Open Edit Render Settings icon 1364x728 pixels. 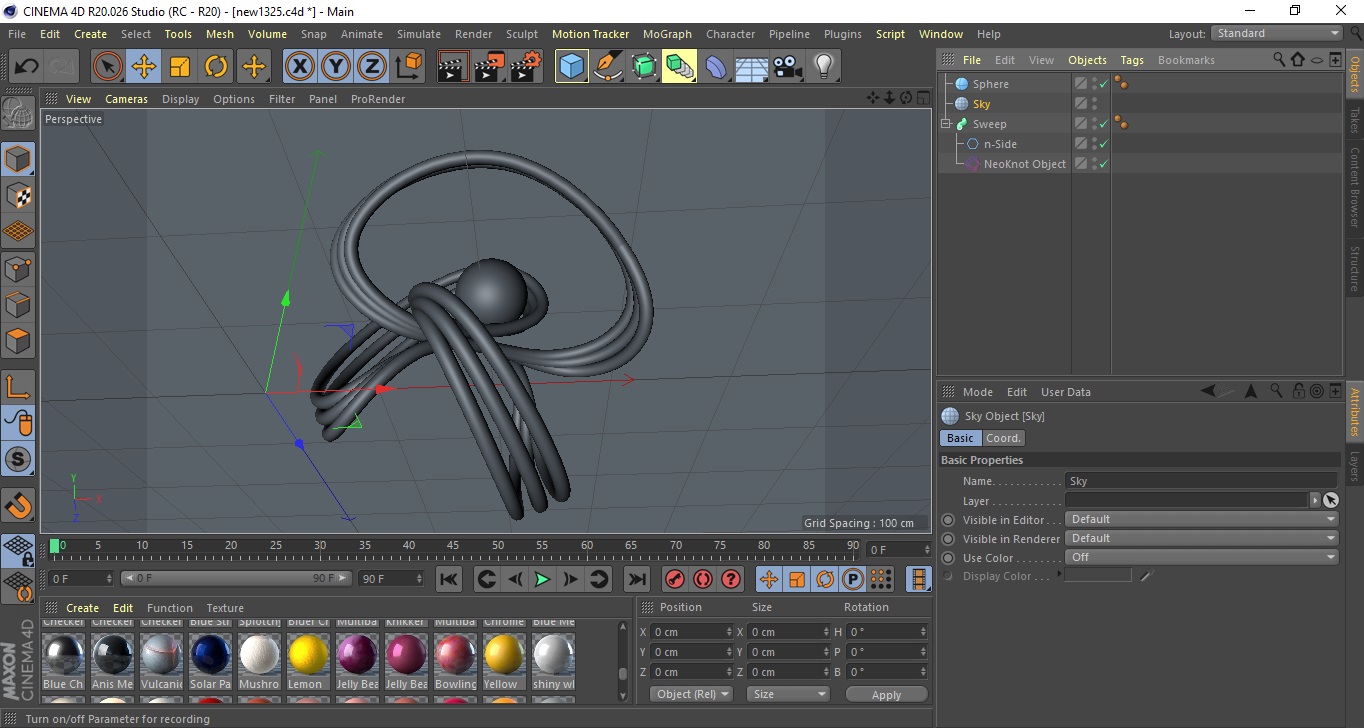526,67
